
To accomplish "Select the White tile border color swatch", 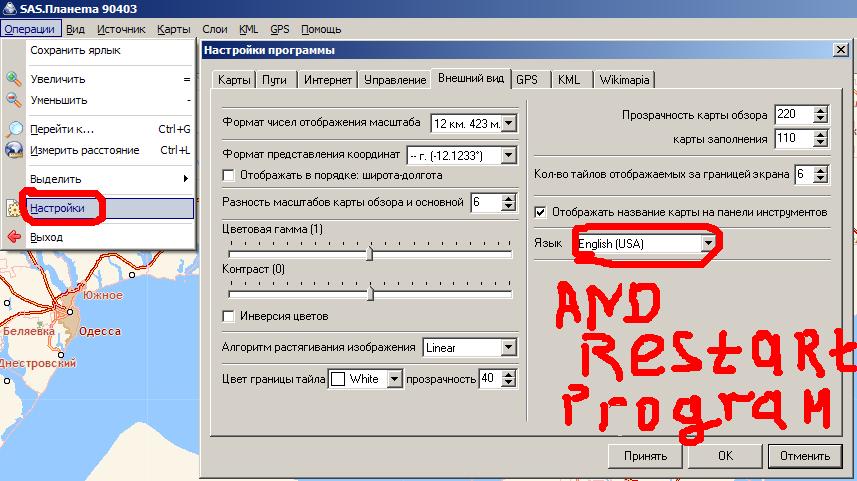I will pyautogui.click(x=338, y=379).
